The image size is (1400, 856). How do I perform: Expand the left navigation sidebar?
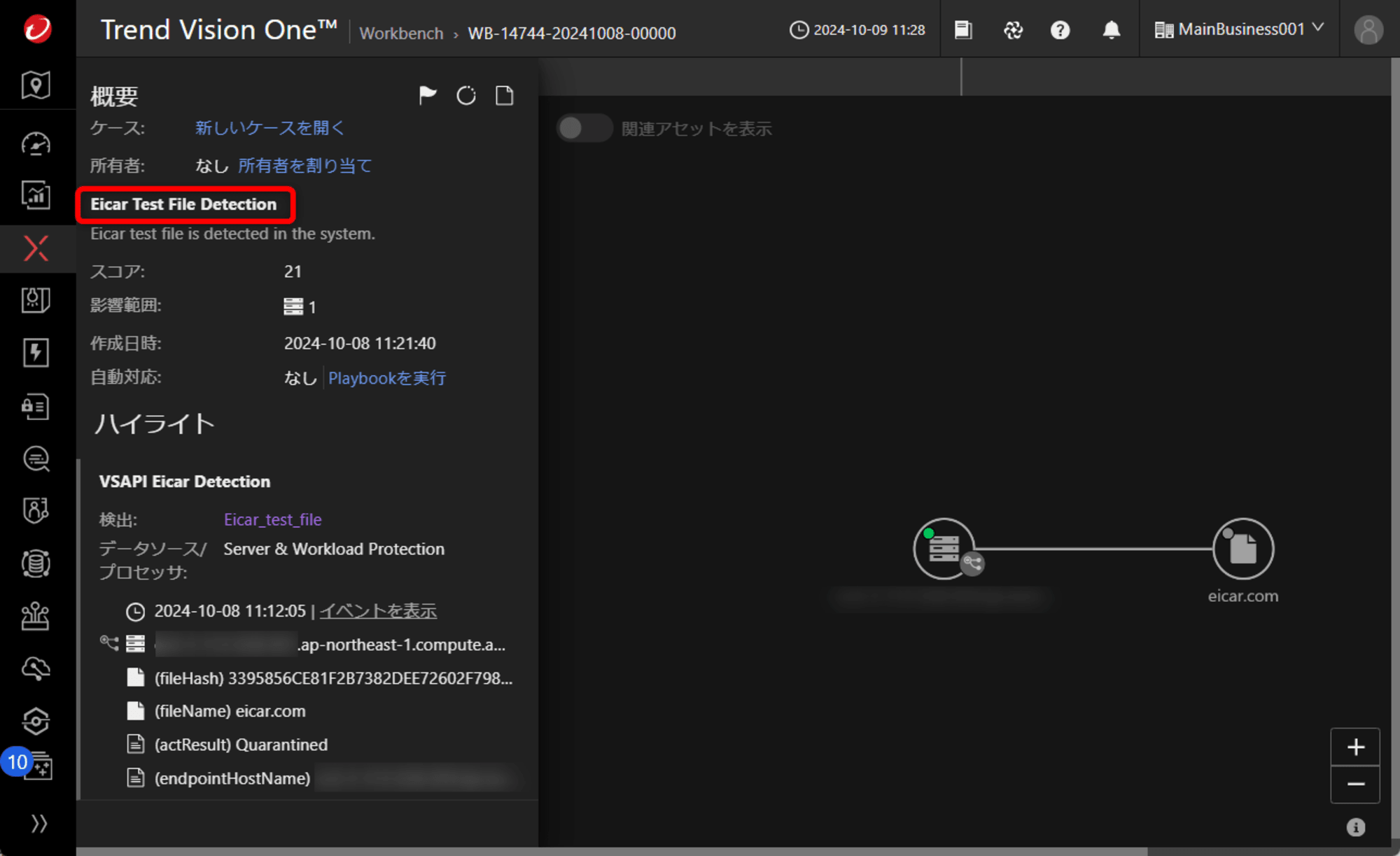38,824
